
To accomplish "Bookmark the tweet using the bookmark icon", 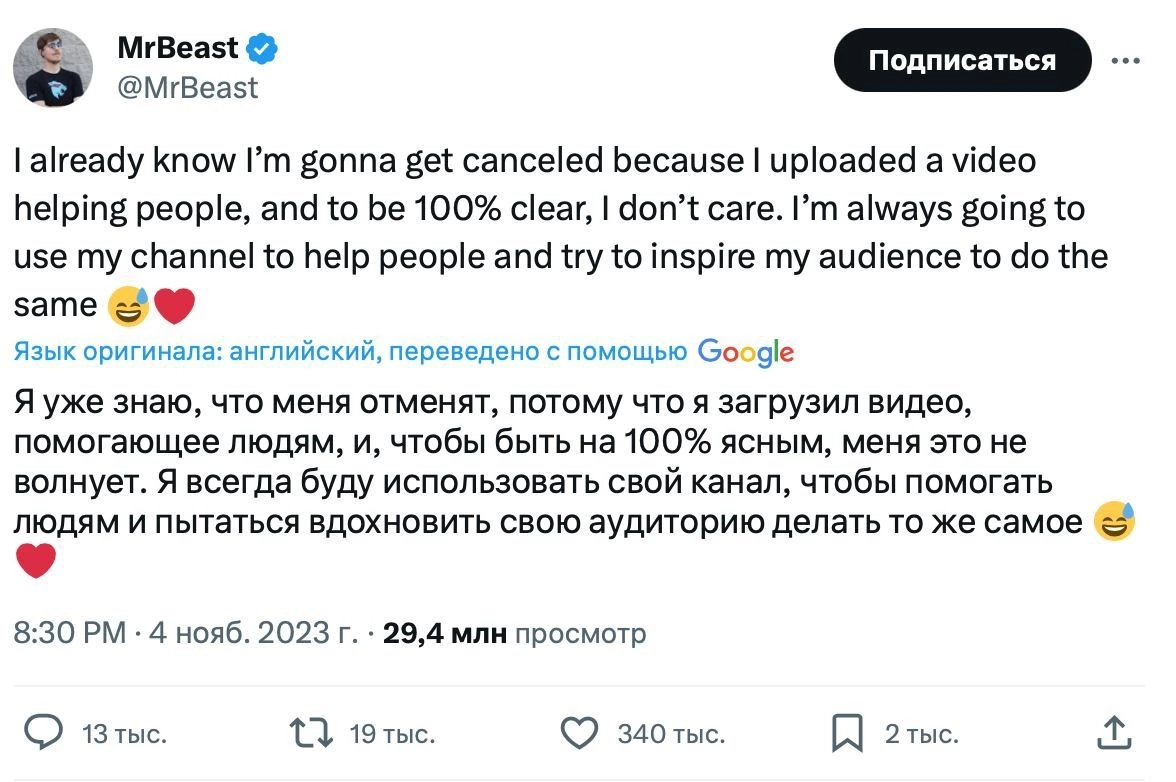I will pos(848,733).
